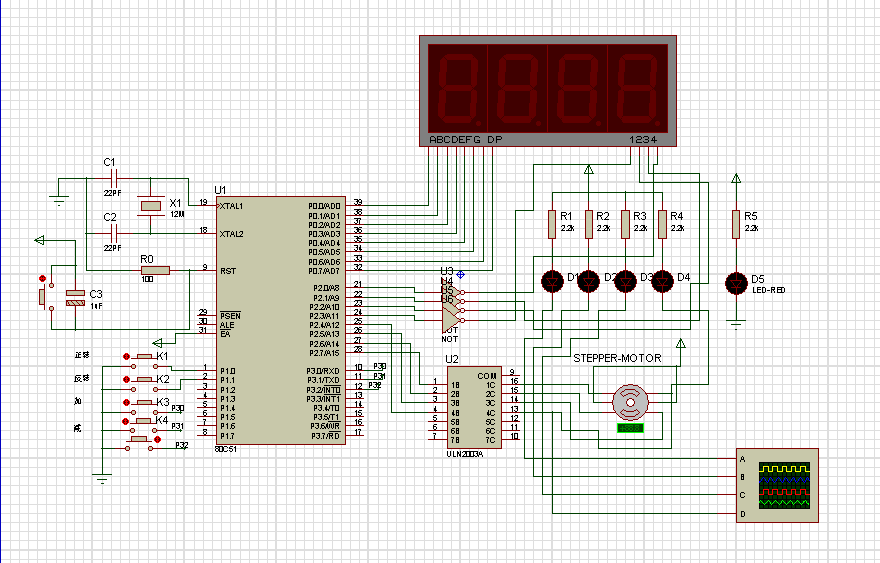Click the R1 resistor symbol
The height and width of the screenshot is (563, 880).
click(x=551, y=224)
